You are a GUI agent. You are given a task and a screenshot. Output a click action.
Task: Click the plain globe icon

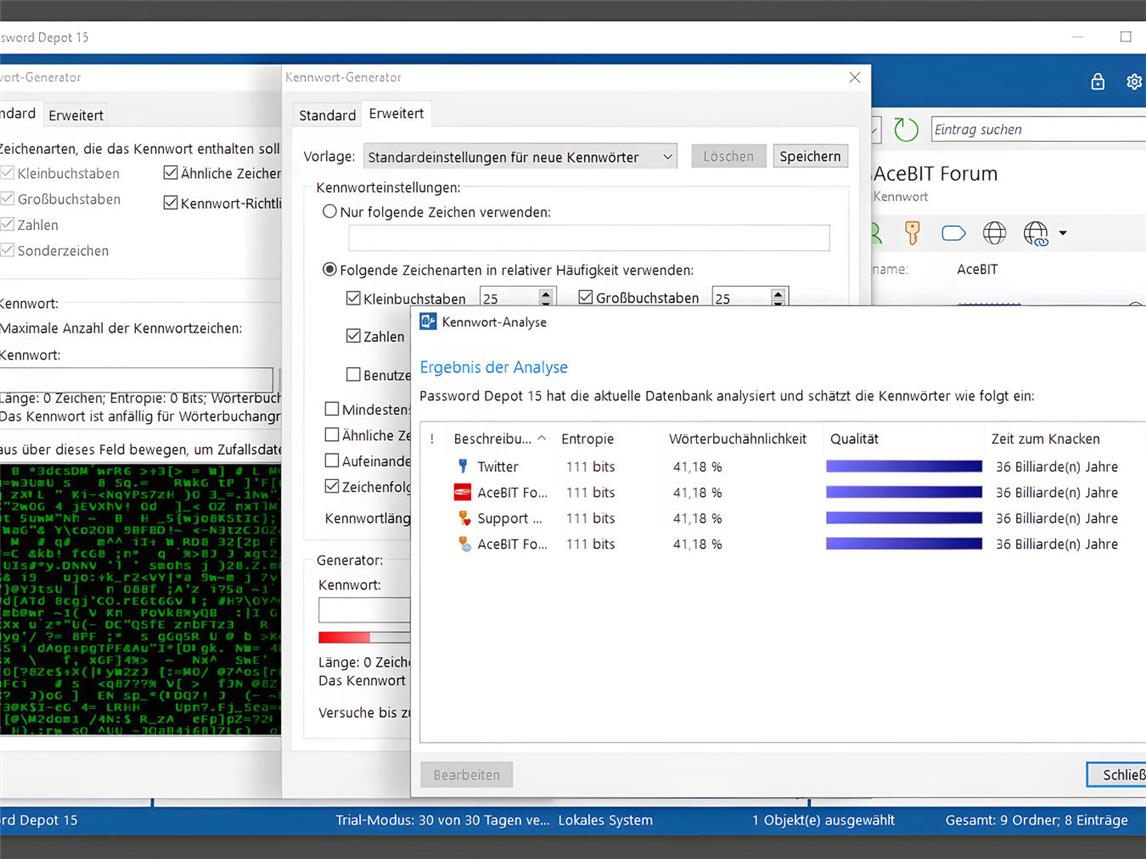[x=994, y=233]
